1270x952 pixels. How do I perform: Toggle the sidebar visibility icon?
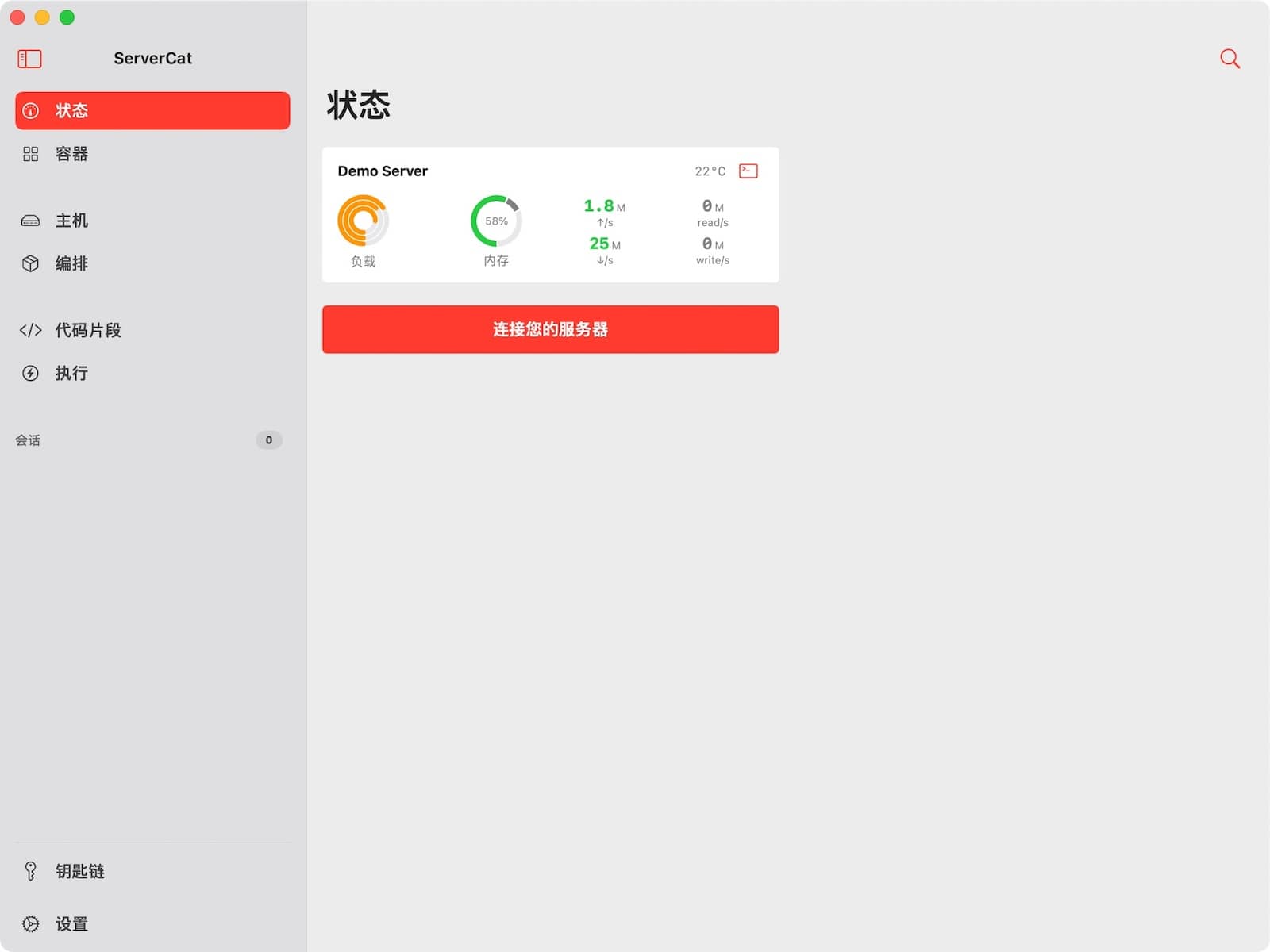pyautogui.click(x=29, y=59)
